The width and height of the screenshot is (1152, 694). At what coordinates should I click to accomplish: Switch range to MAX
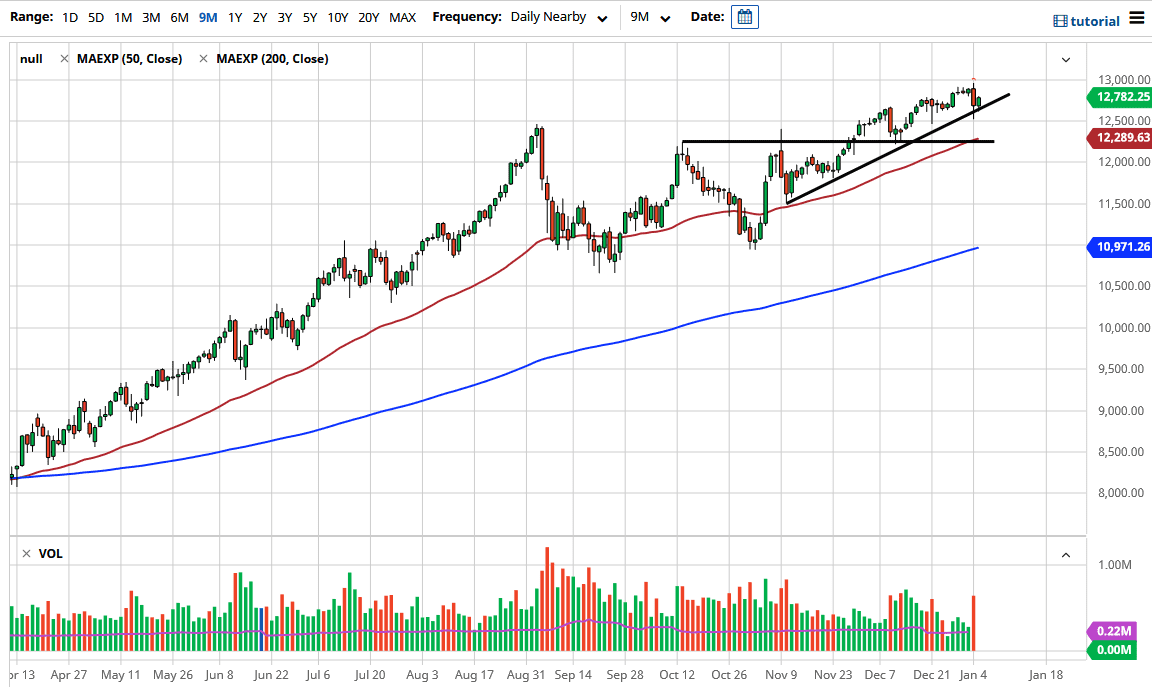pyautogui.click(x=402, y=17)
